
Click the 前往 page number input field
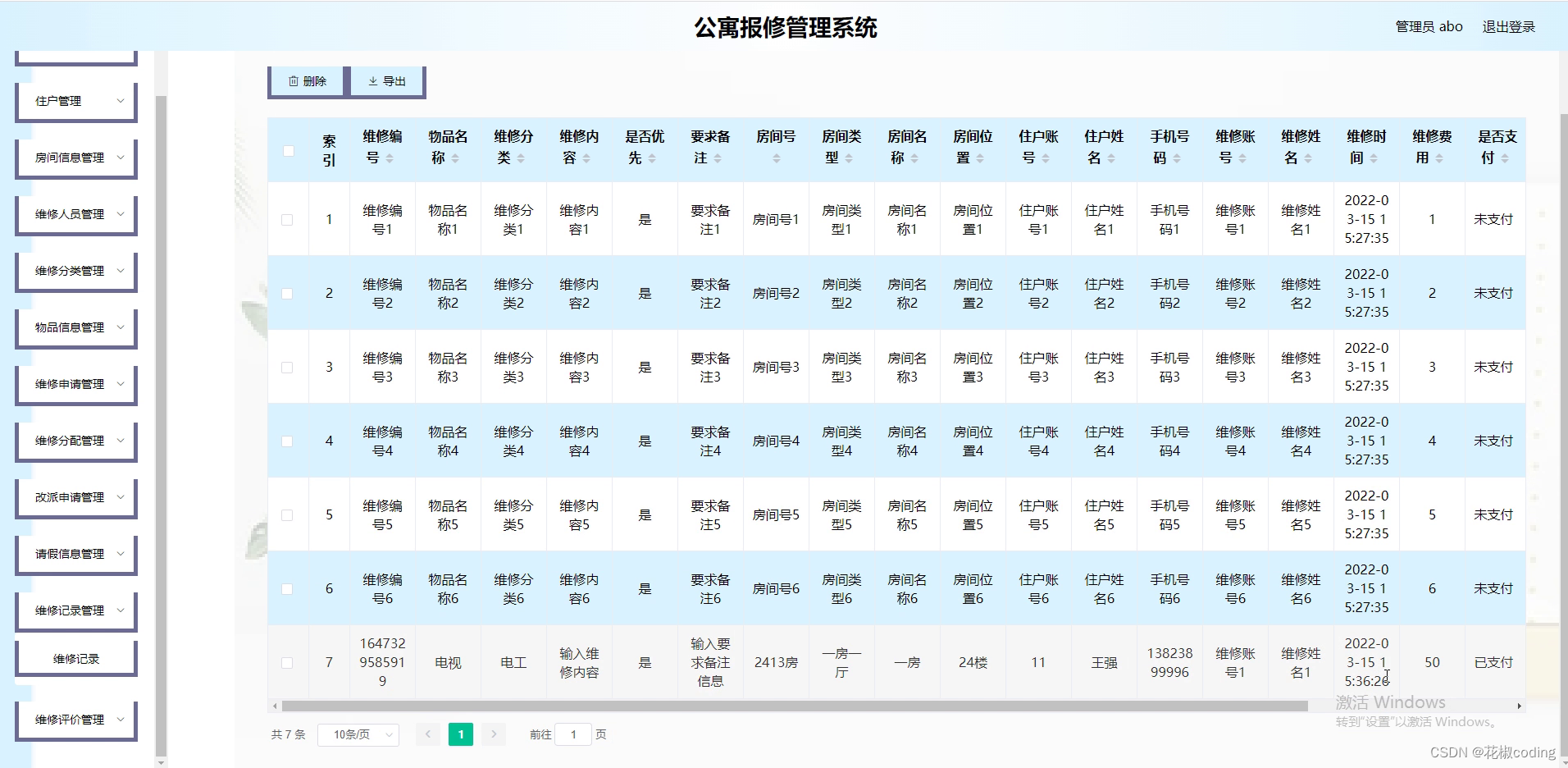(x=573, y=734)
